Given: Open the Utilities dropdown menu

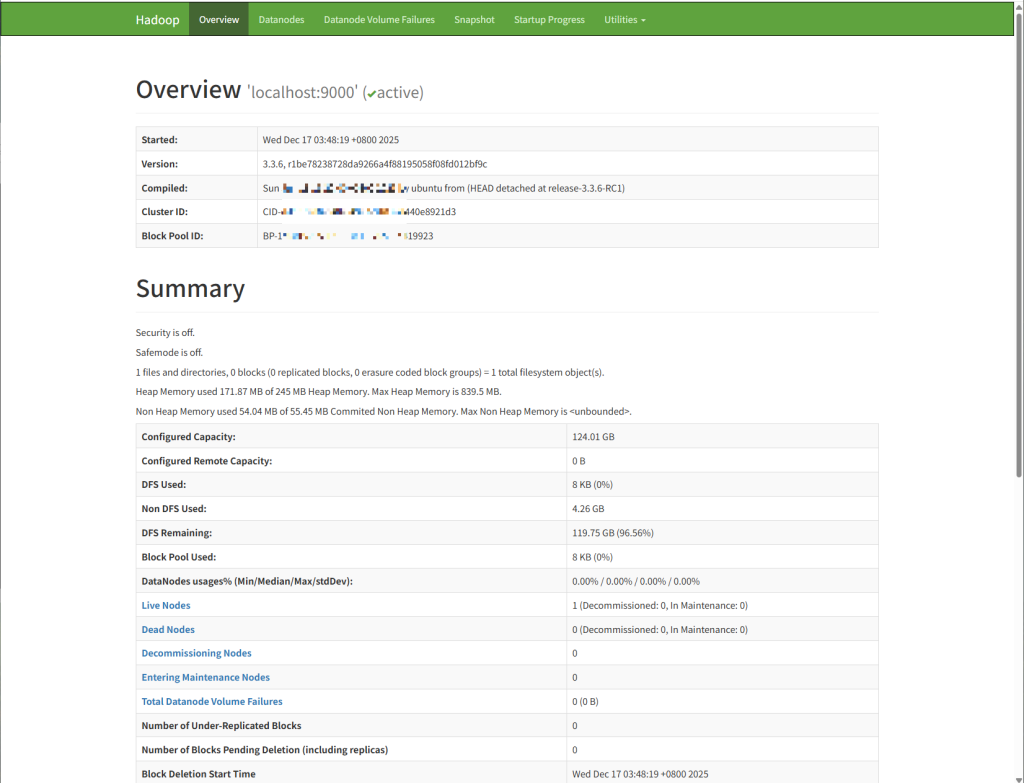Looking at the screenshot, I should tap(624, 18).
